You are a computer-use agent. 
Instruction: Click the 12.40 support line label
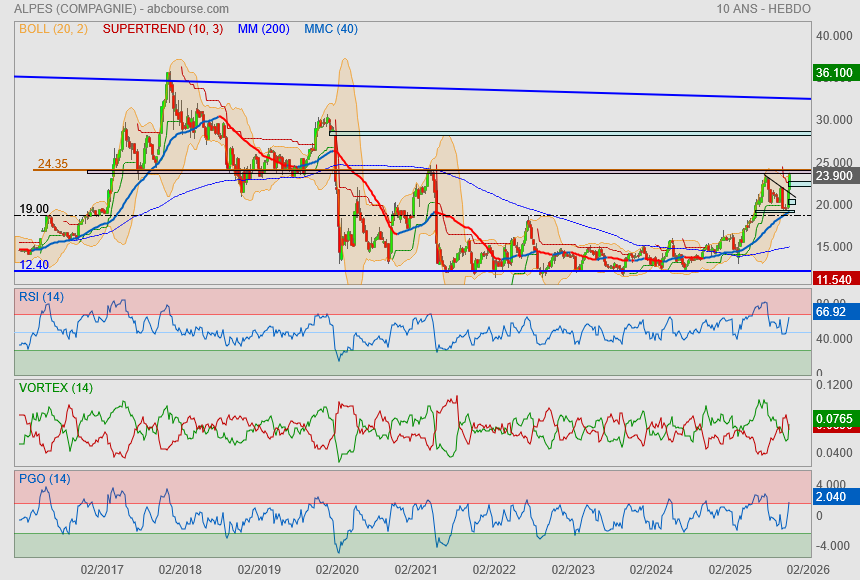(34, 265)
